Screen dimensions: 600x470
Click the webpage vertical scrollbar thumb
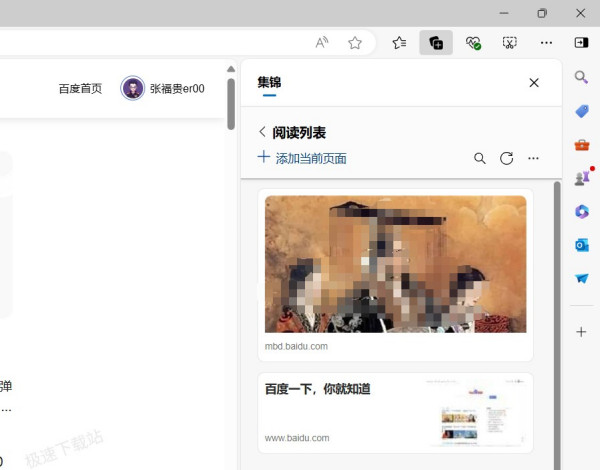231,104
